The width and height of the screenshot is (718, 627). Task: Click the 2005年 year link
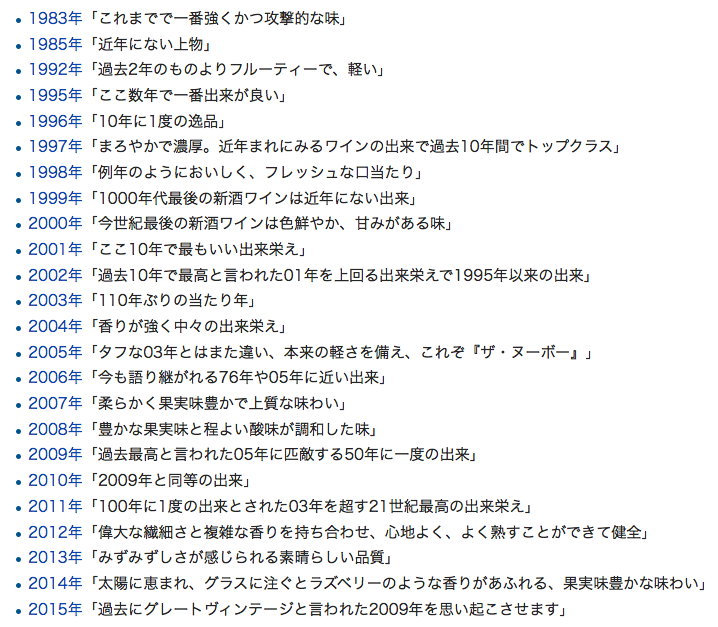[x=55, y=352]
